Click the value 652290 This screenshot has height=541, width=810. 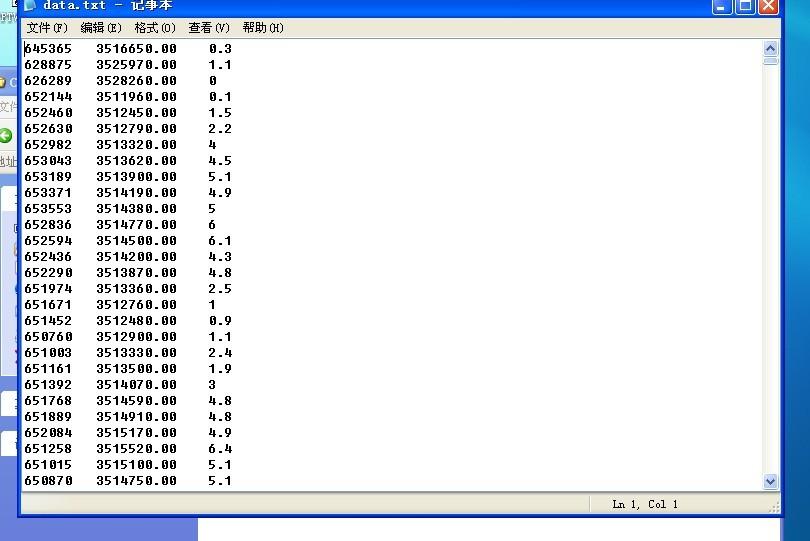pyautogui.click(x=48, y=273)
